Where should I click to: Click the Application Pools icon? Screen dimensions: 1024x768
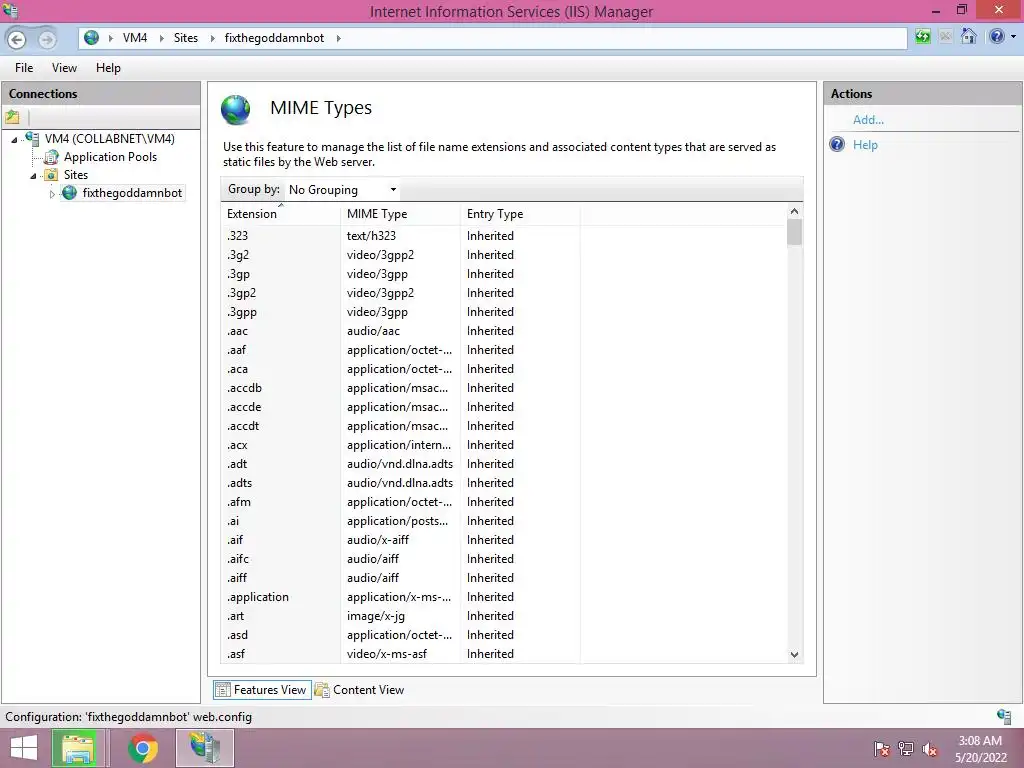click(51, 157)
